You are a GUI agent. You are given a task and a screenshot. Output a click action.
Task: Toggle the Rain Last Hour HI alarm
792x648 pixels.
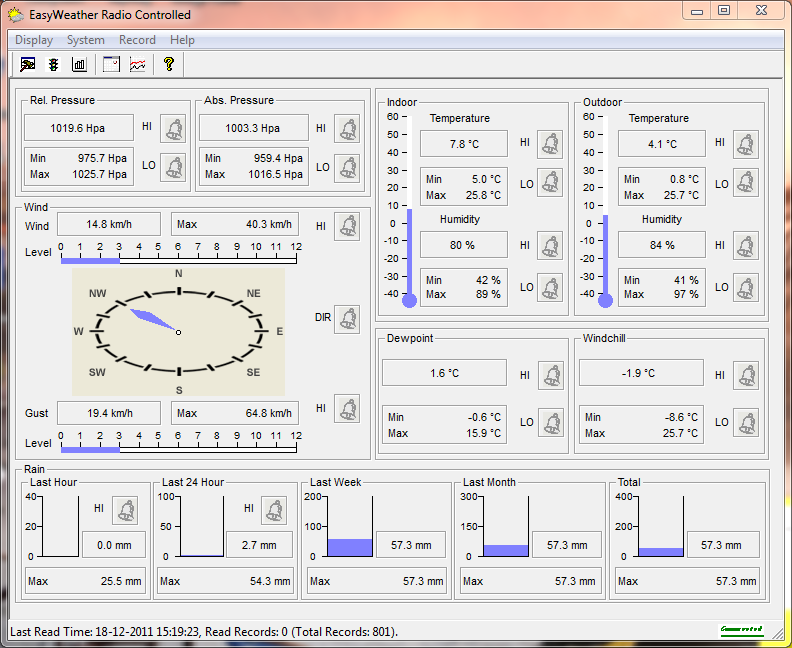tap(125, 511)
